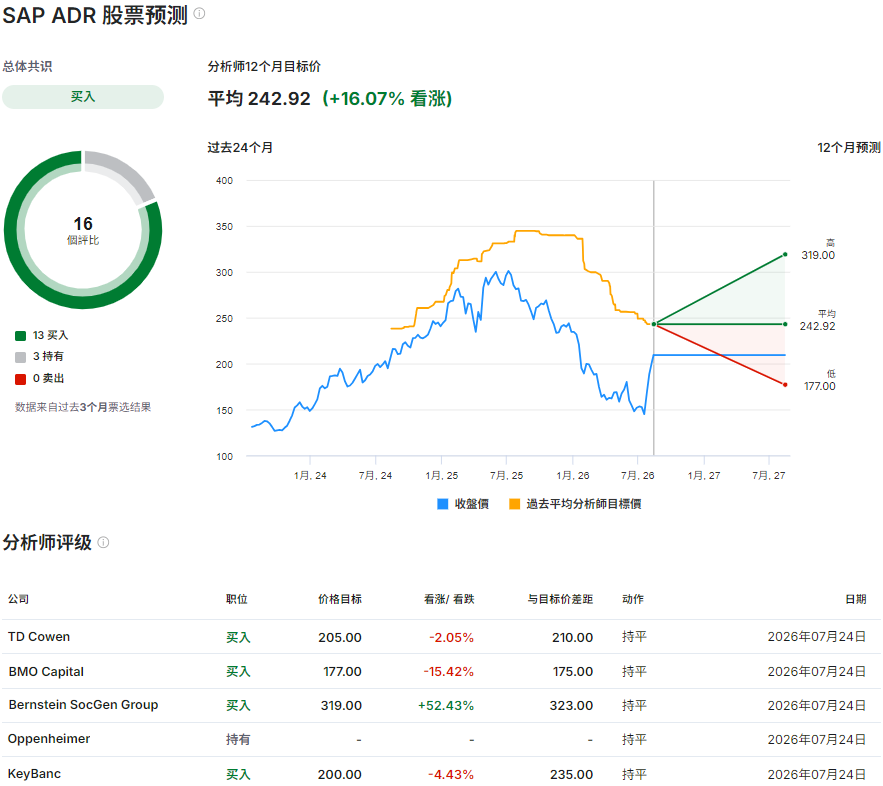883x786 pixels.
Task: Click the (+16.07% 看涨) green text
Action: tap(387, 99)
